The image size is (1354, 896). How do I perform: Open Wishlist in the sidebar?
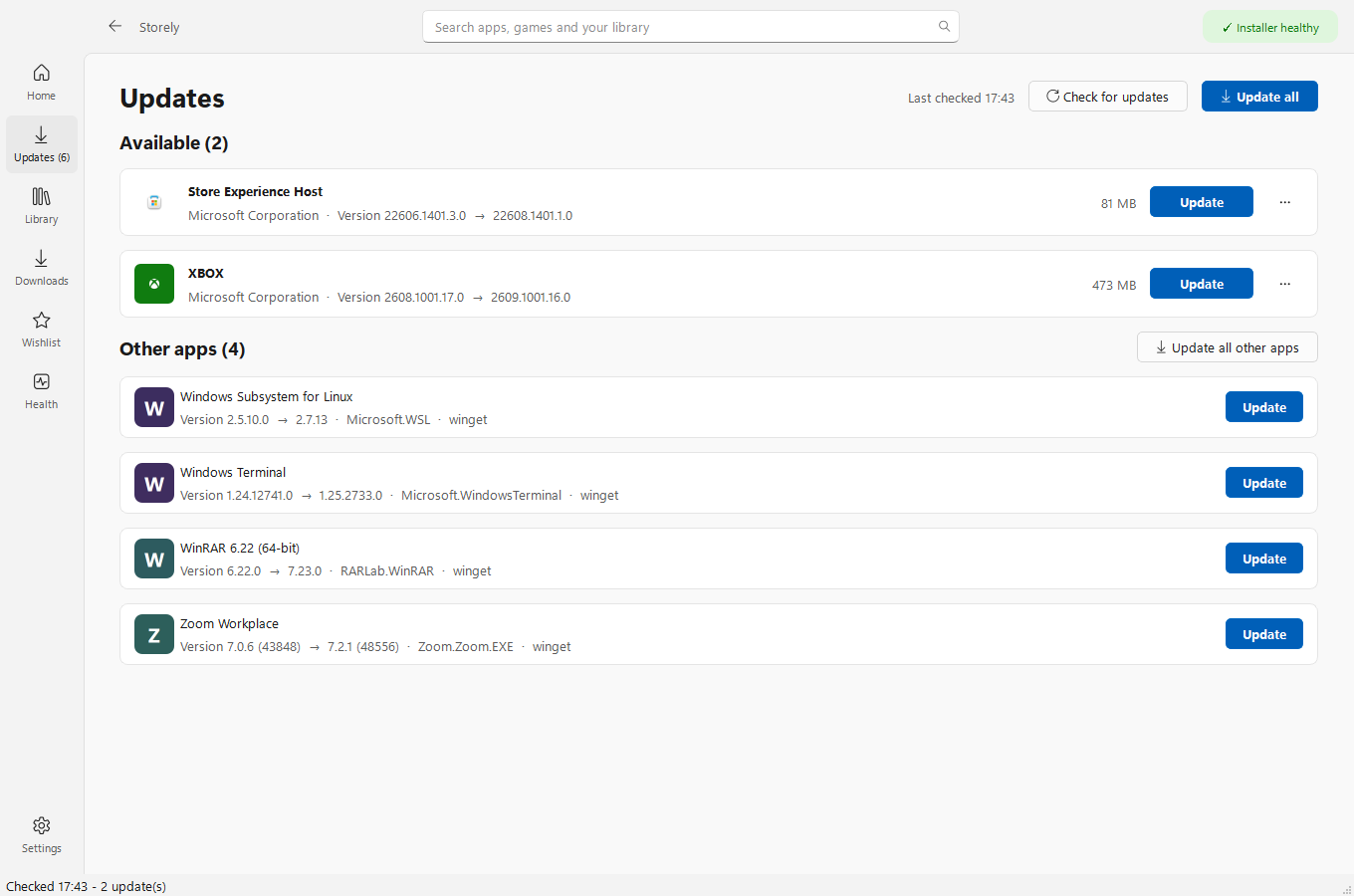(x=42, y=330)
